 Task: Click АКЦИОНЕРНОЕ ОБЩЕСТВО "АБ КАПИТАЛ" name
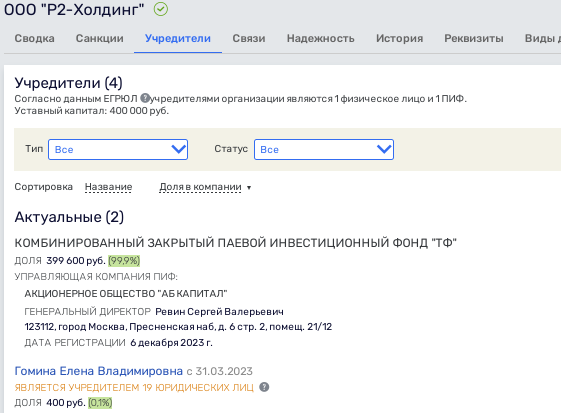coord(126,294)
